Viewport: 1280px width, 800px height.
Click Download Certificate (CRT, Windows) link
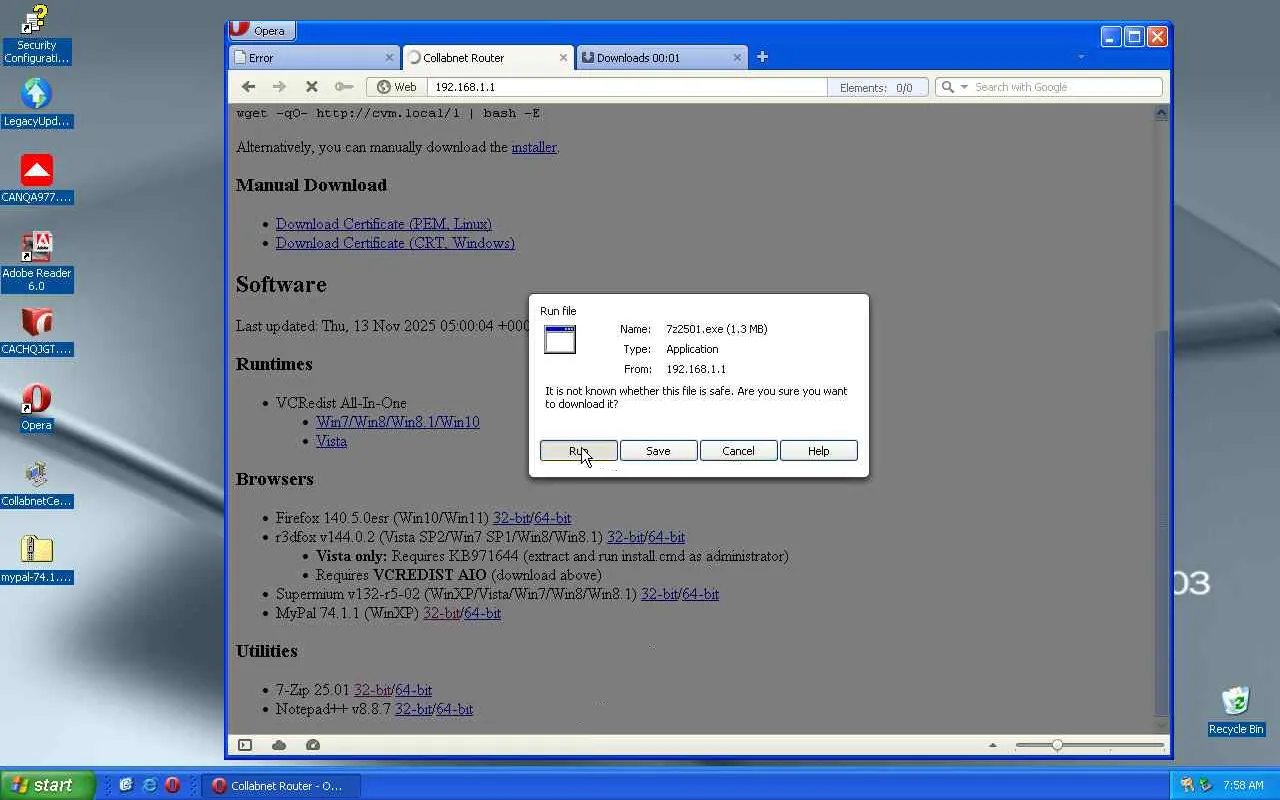(395, 243)
